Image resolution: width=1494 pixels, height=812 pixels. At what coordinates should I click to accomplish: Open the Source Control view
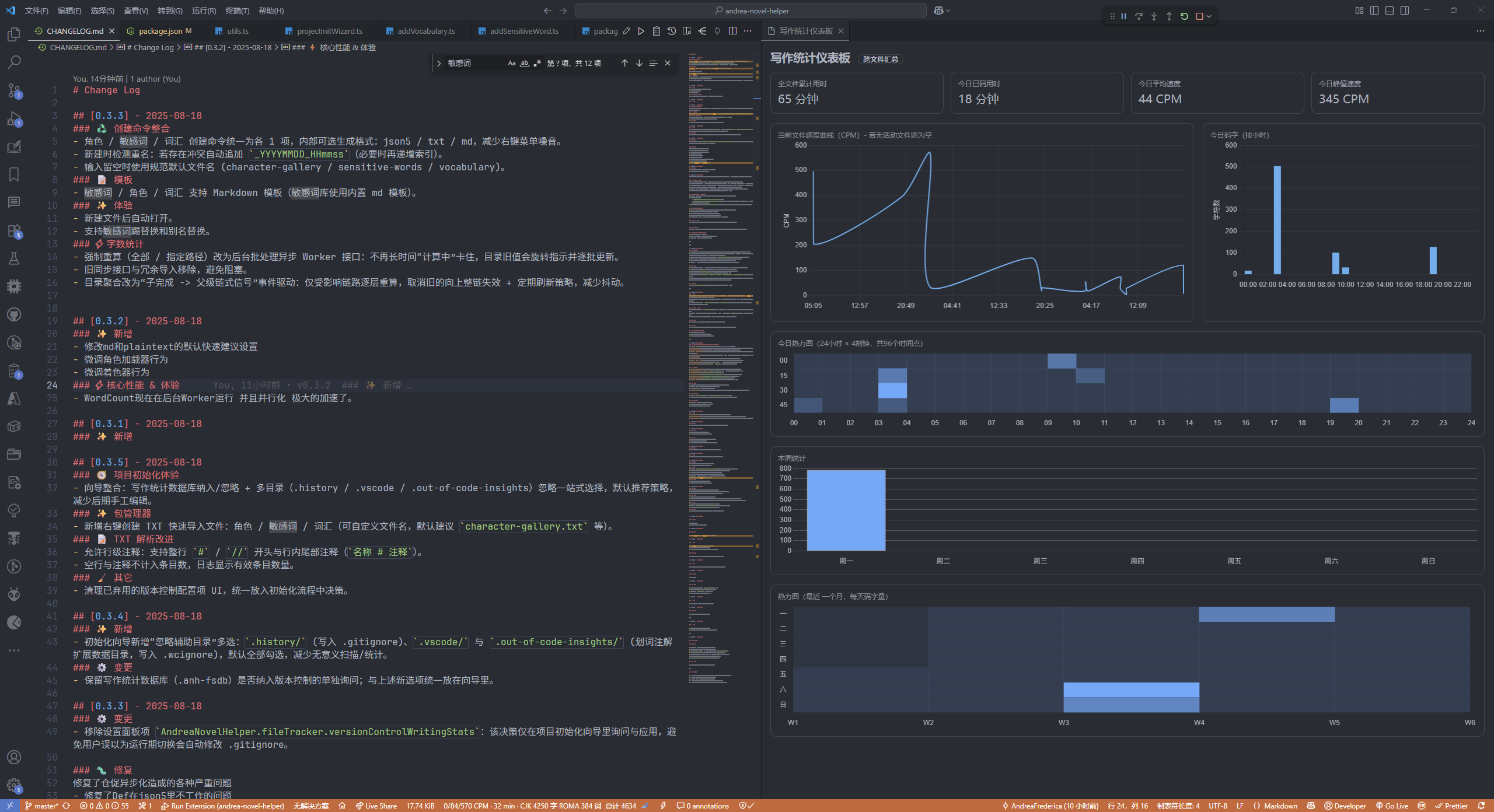point(14,90)
